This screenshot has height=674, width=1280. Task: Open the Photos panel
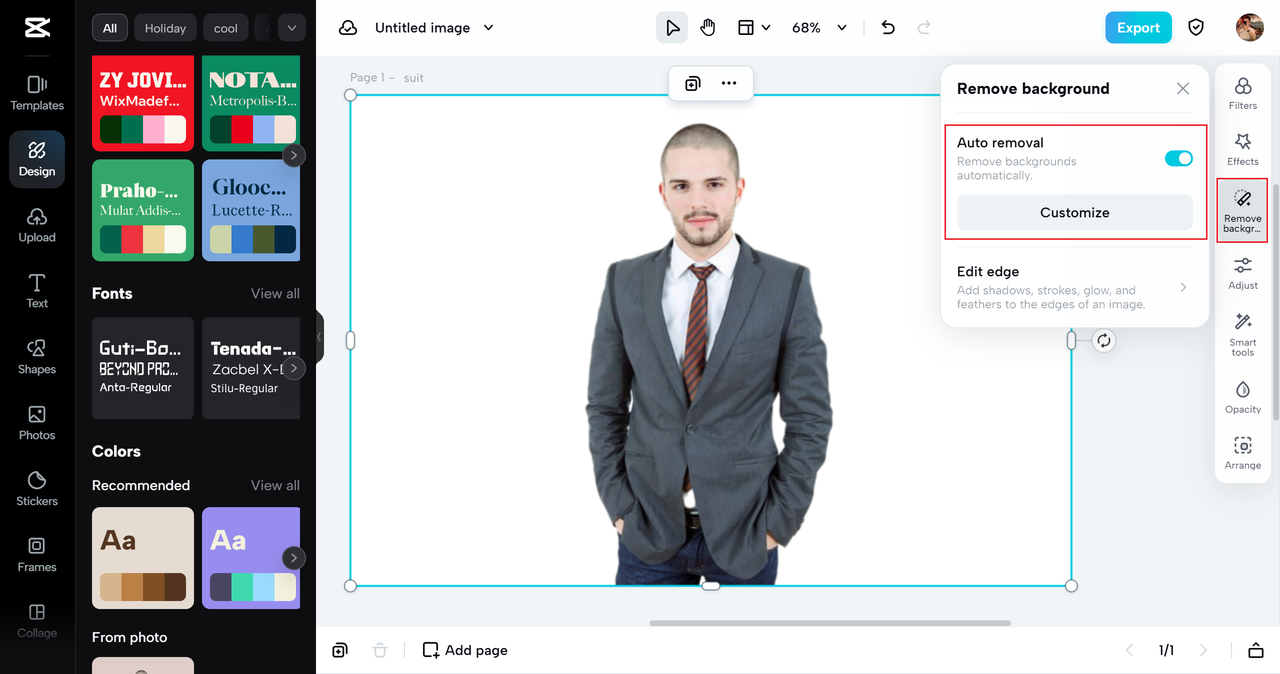click(x=37, y=423)
